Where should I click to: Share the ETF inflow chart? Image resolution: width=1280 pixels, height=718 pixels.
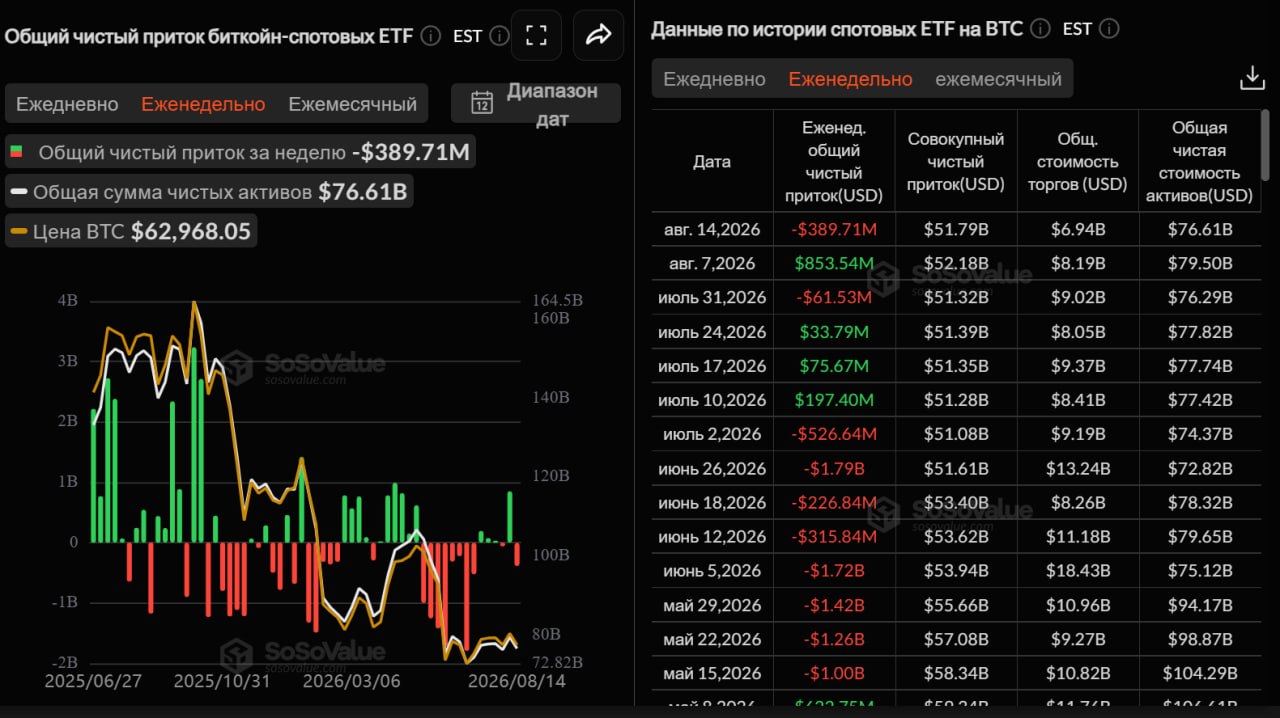pyautogui.click(x=598, y=36)
